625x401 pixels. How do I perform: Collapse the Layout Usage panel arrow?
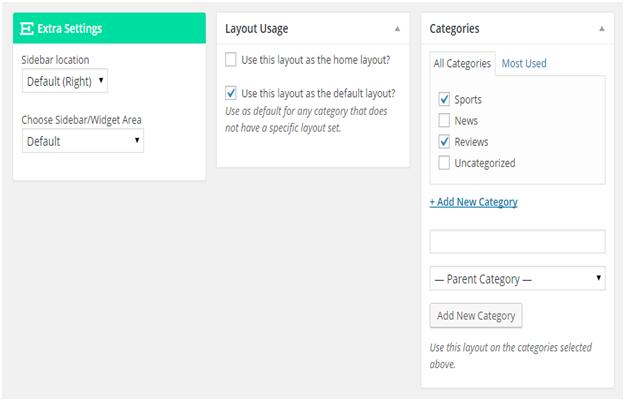coord(398,29)
